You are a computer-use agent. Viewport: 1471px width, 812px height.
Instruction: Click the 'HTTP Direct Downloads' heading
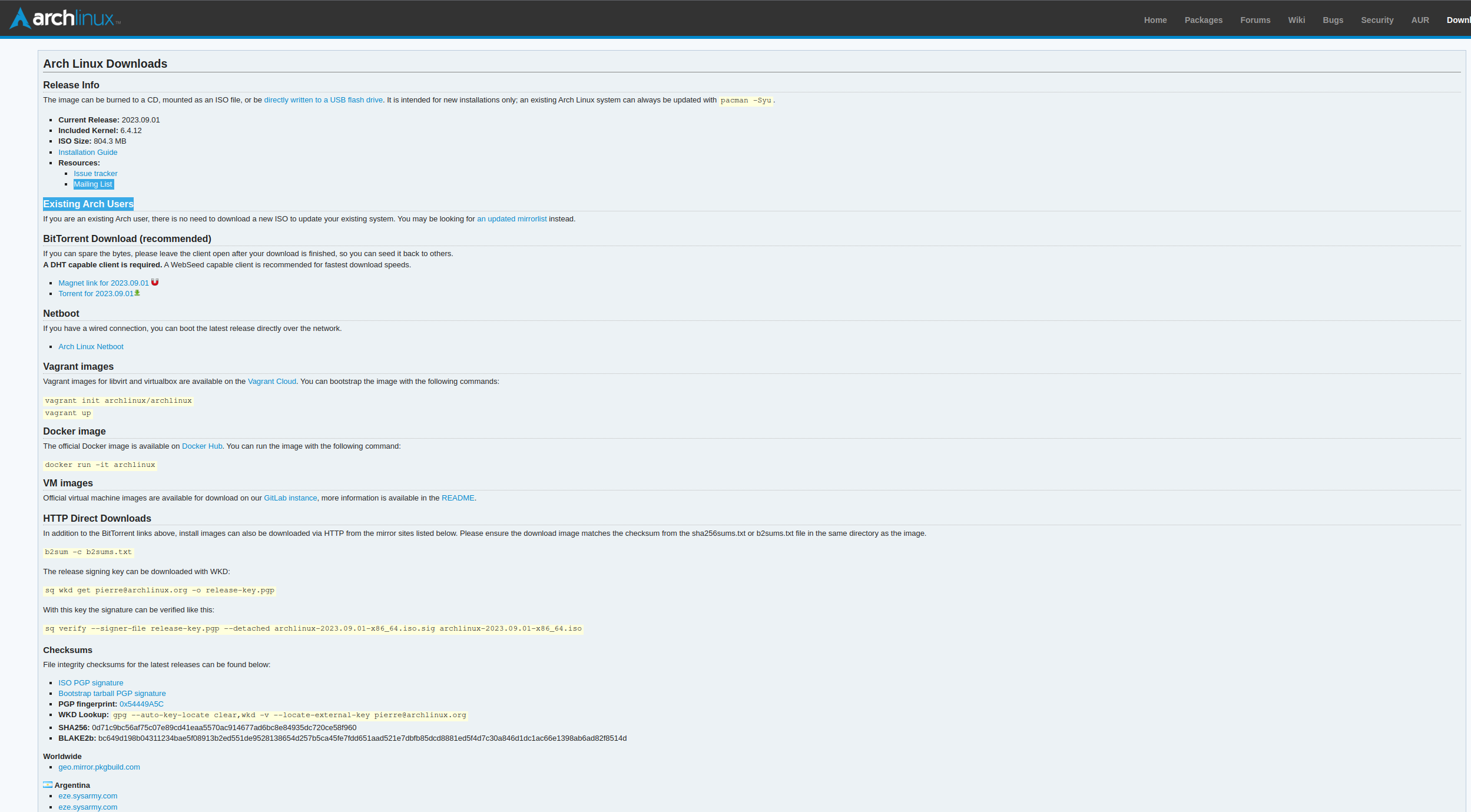[97, 519]
